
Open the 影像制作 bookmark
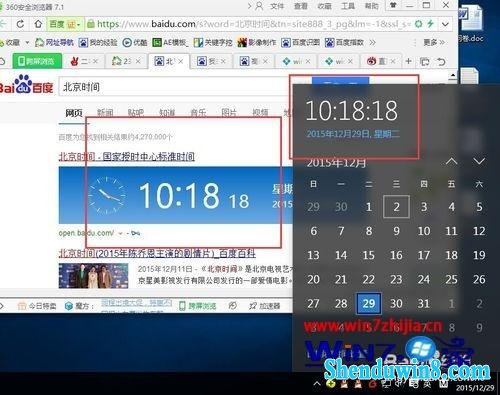coord(257,42)
